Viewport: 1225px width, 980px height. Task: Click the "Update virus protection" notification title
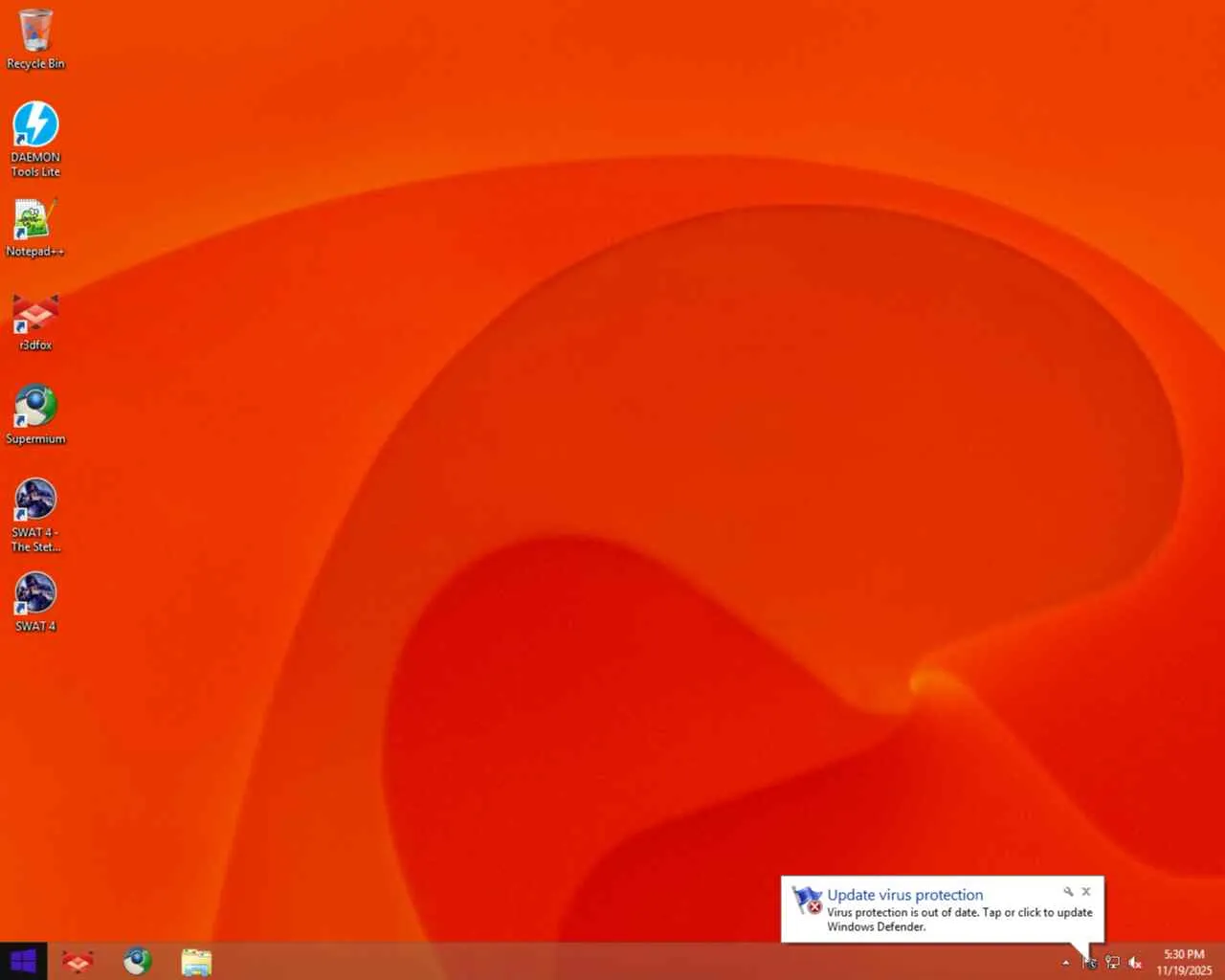pos(904,895)
